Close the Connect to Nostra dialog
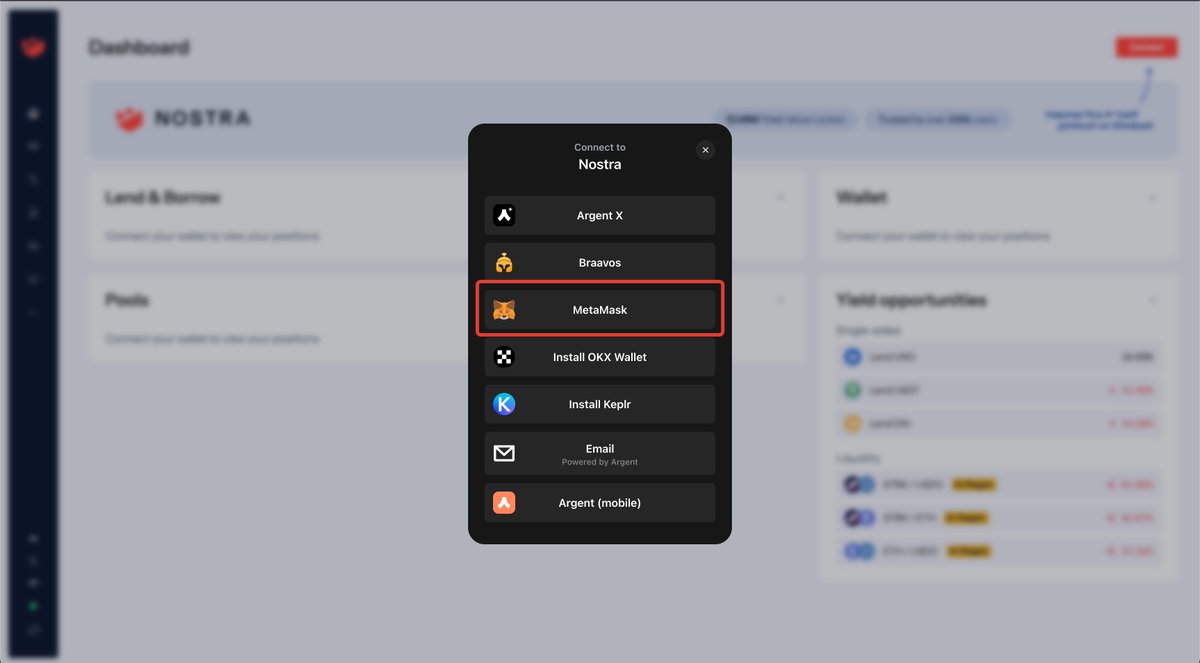Image resolution: width=1200 pixels, height=663 pixels. point(705,150)
